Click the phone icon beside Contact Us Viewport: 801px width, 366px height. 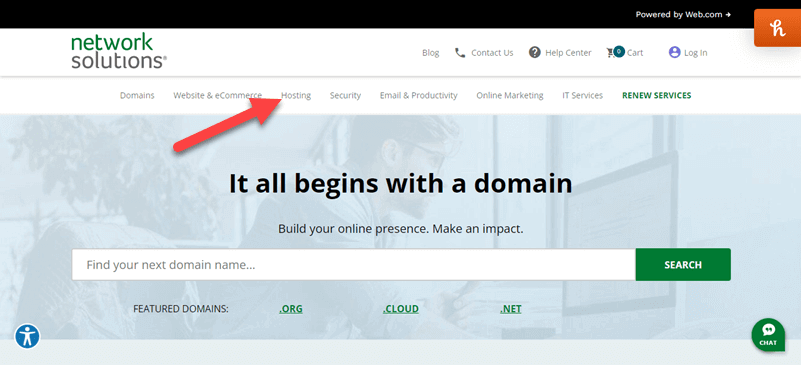(x=460, y=53)
